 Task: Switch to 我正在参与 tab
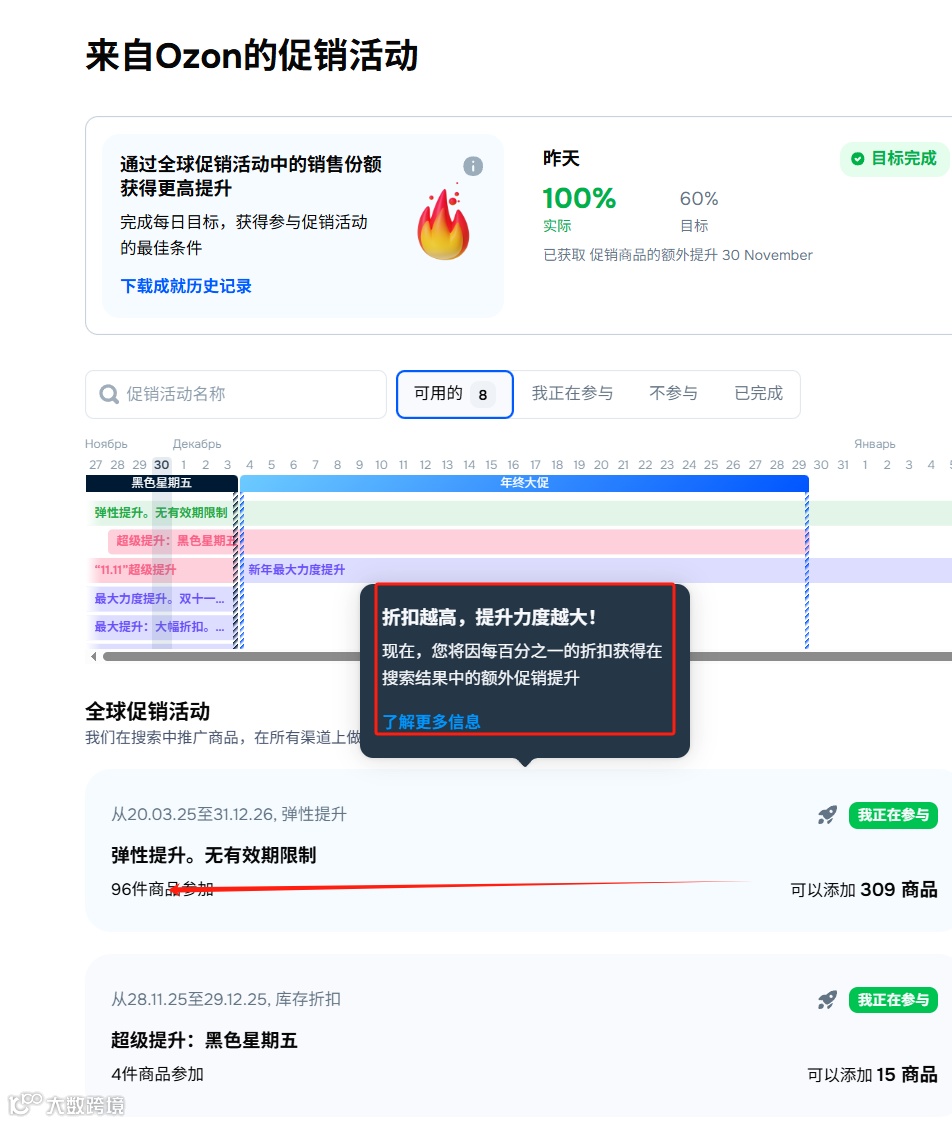coord(572,393)
